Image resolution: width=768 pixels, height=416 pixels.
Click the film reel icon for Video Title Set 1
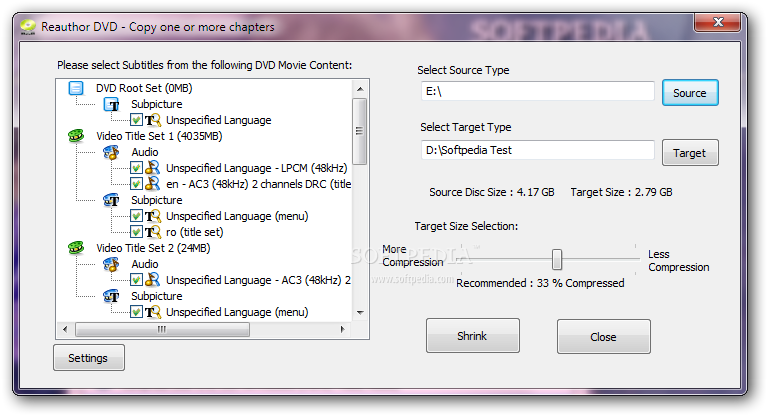(x=76, y=136)
